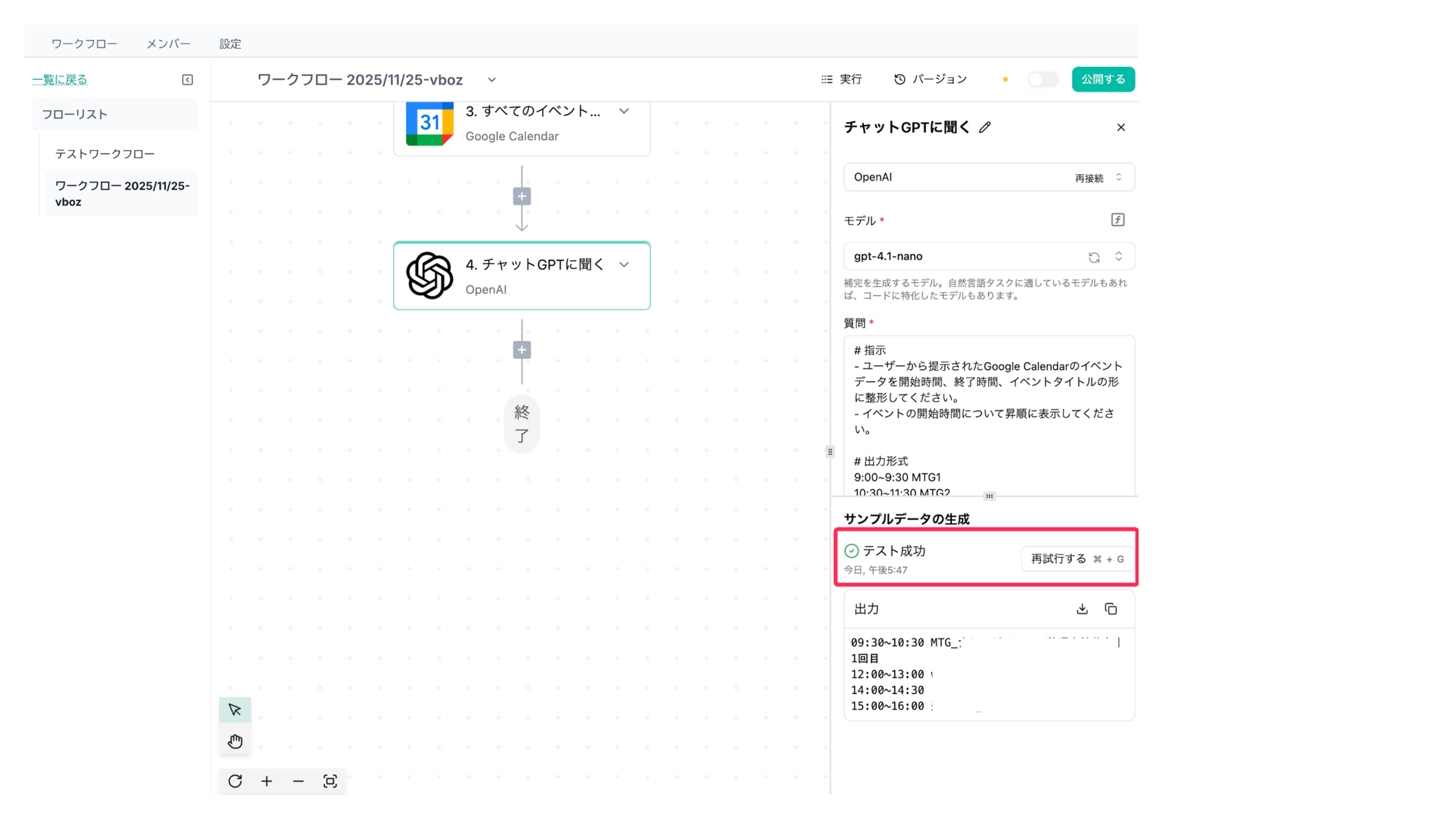
Task: Edit the step name with the pencil icon
Action: click(x=985, y=127)
